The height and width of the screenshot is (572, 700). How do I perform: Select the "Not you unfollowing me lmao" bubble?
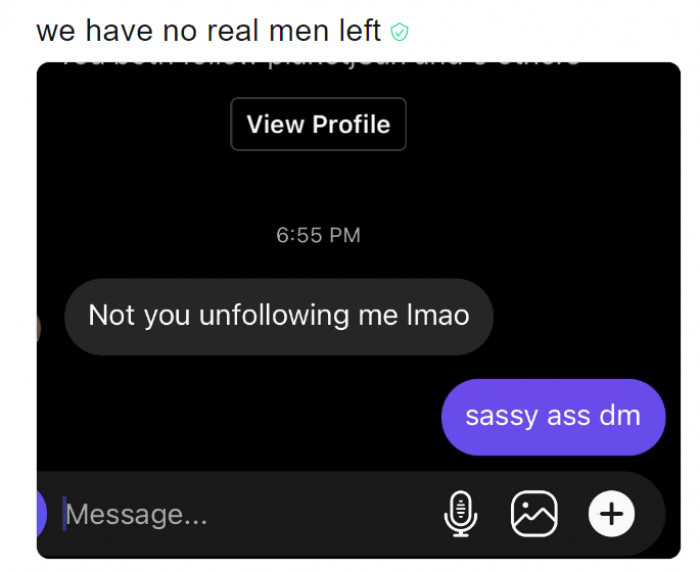pos(279,317)
